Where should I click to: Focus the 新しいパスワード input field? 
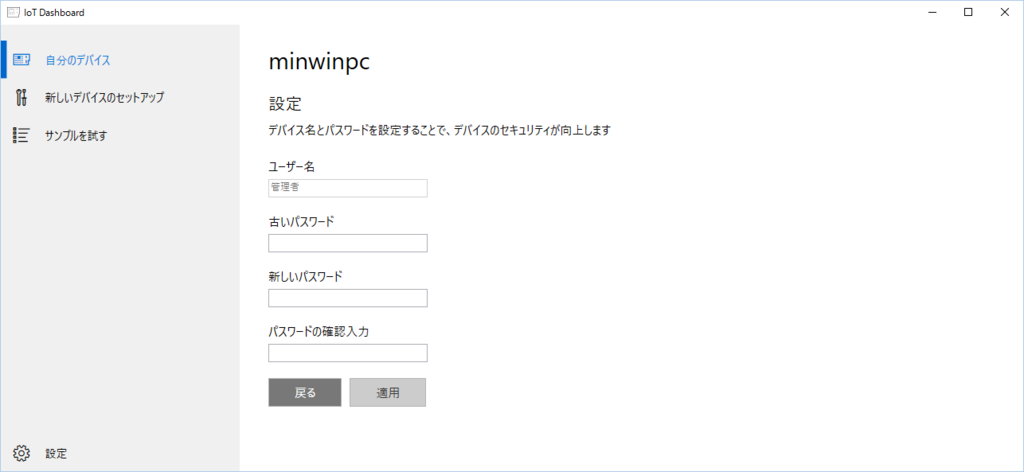coord(347,298)
